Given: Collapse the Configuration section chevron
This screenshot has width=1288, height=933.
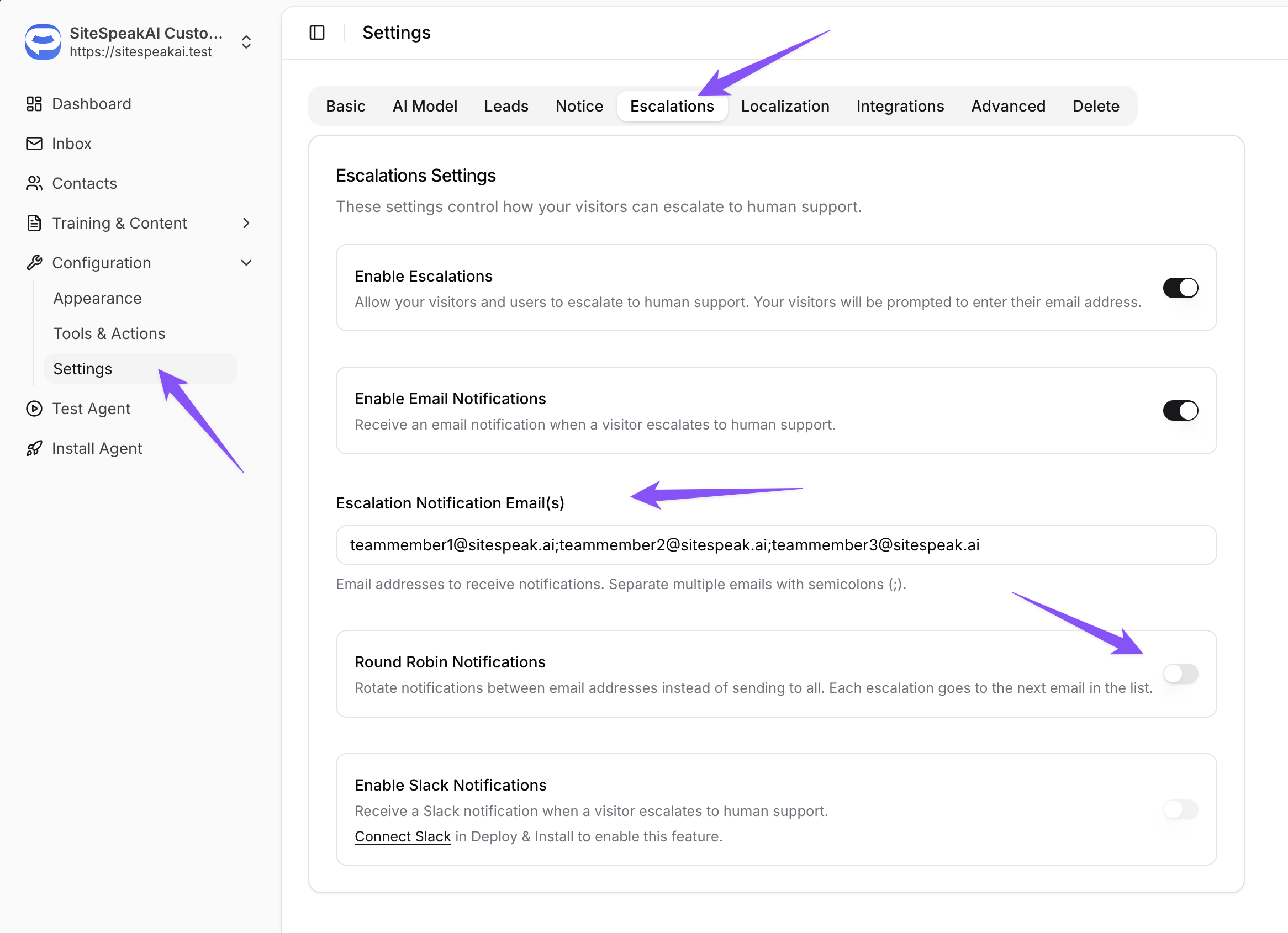Looking at the screenshot, I should (x=246, y=263).
